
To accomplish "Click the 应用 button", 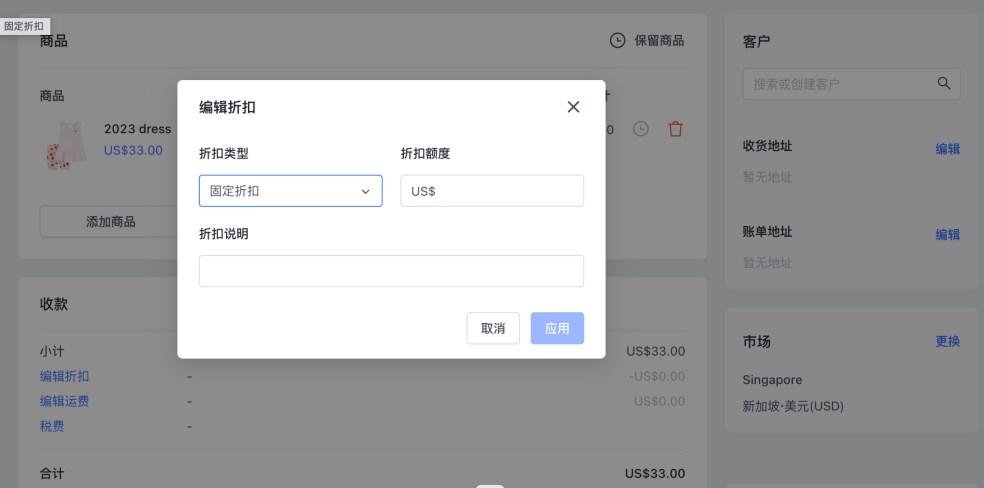I will (x=557, y=328).
